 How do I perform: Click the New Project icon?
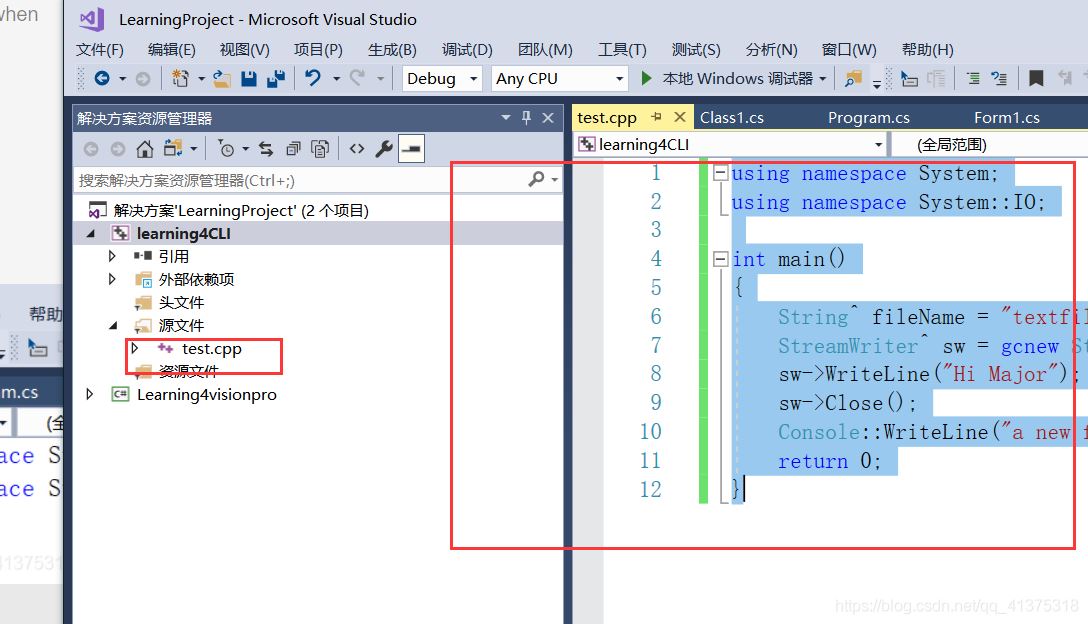180,78
